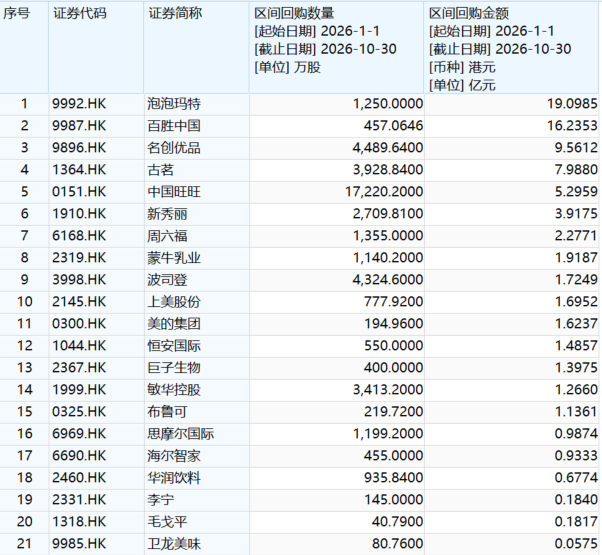Click repurchase amount 19.0985
The image size is (602, 555).
[572, 104]
